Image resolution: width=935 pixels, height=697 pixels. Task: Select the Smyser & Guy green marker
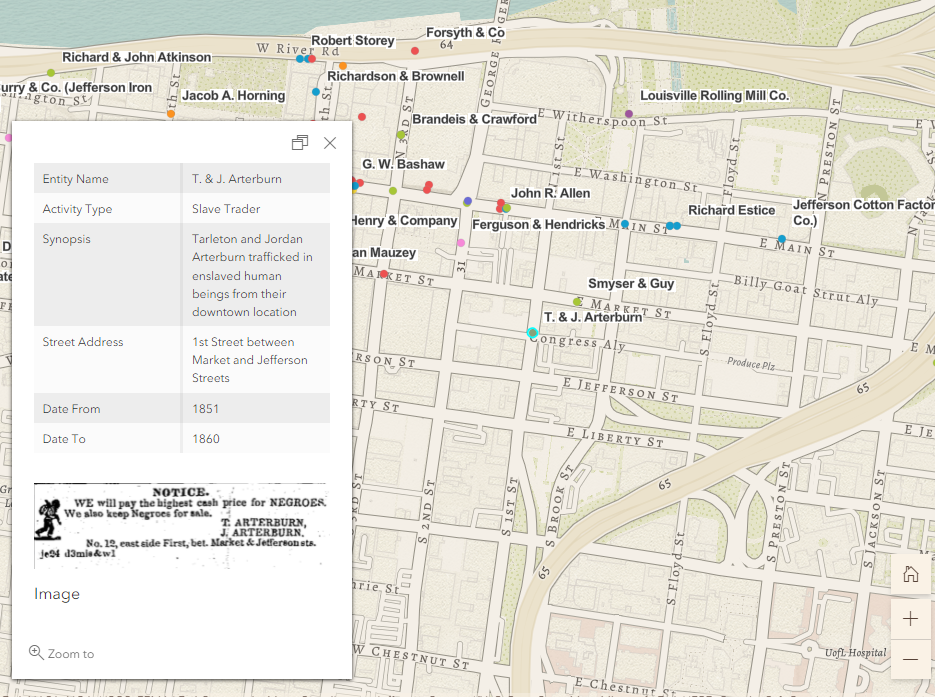click(577, 301)
